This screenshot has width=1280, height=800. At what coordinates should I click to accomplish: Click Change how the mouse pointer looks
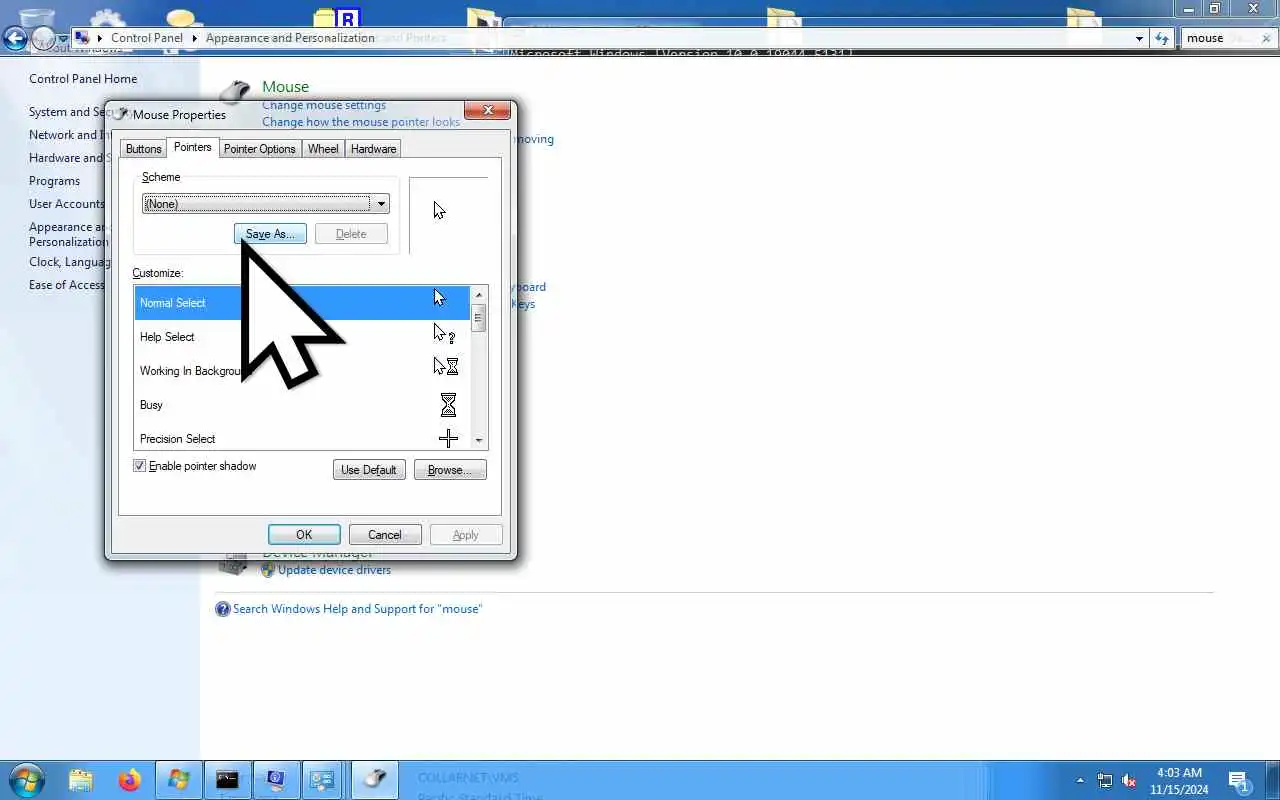point(361,122)
